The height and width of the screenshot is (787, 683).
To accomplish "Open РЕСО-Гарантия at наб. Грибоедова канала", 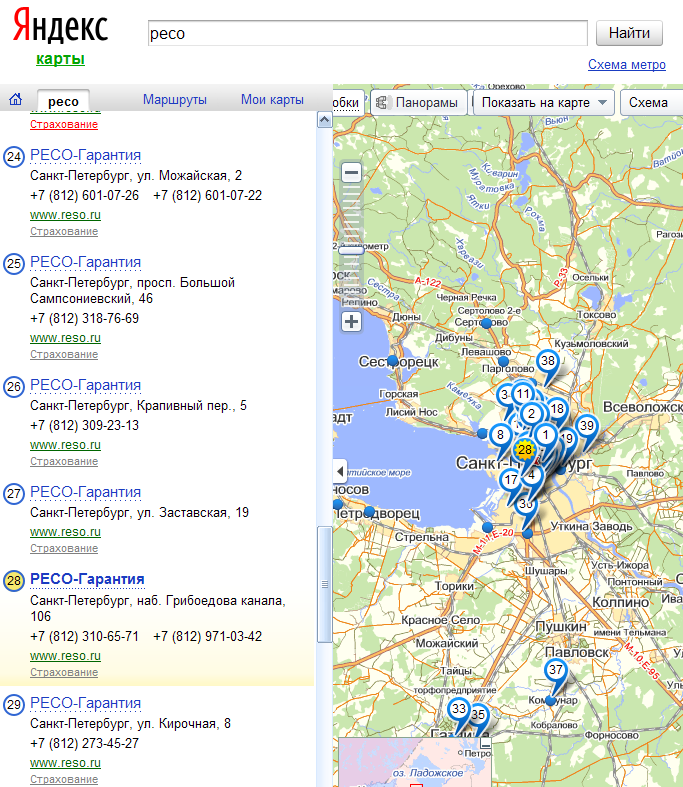I will 87,579.
